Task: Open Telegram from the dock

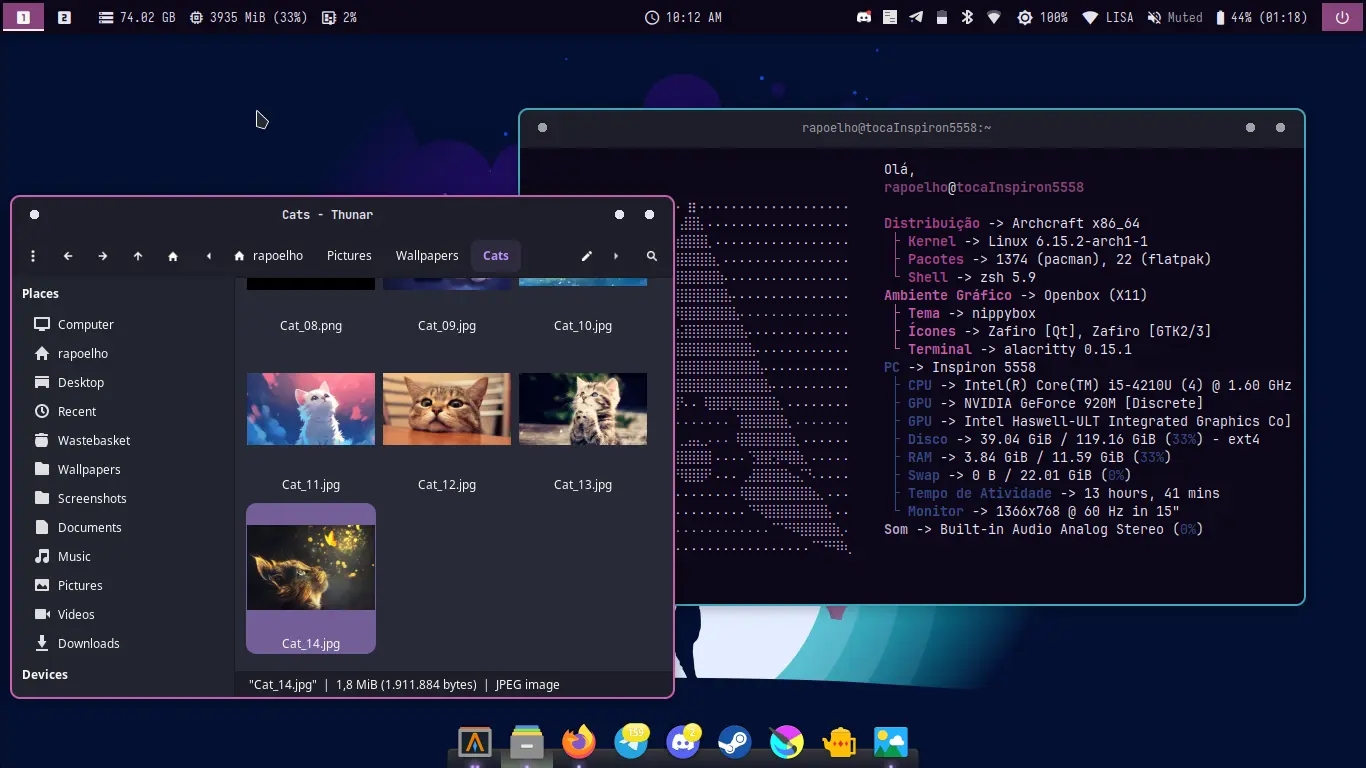Action: click(x=631, y=742)
